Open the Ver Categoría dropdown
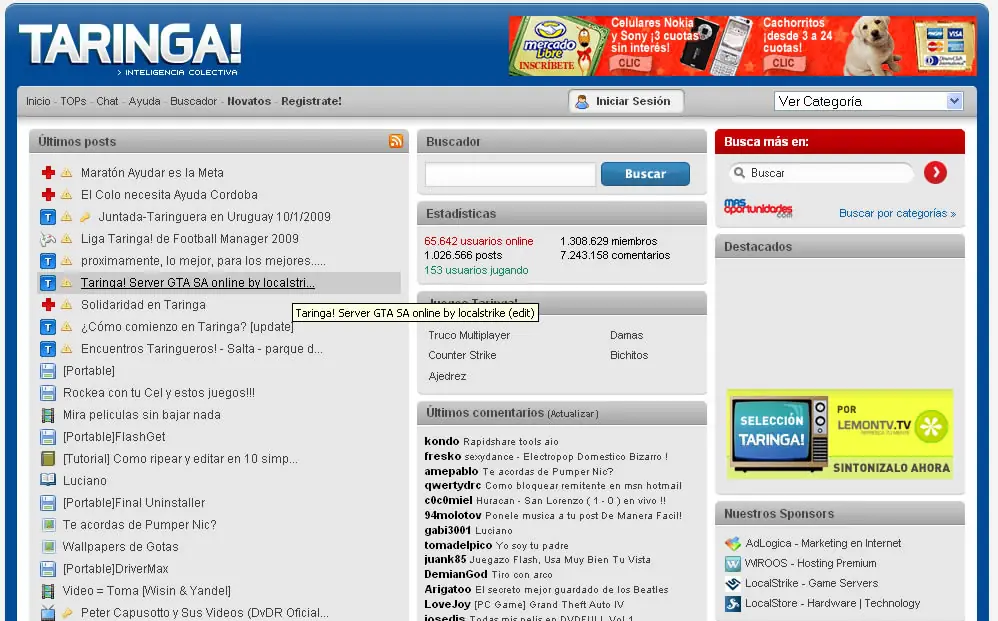This screenshot has width=998, height=621. [869, 101]
